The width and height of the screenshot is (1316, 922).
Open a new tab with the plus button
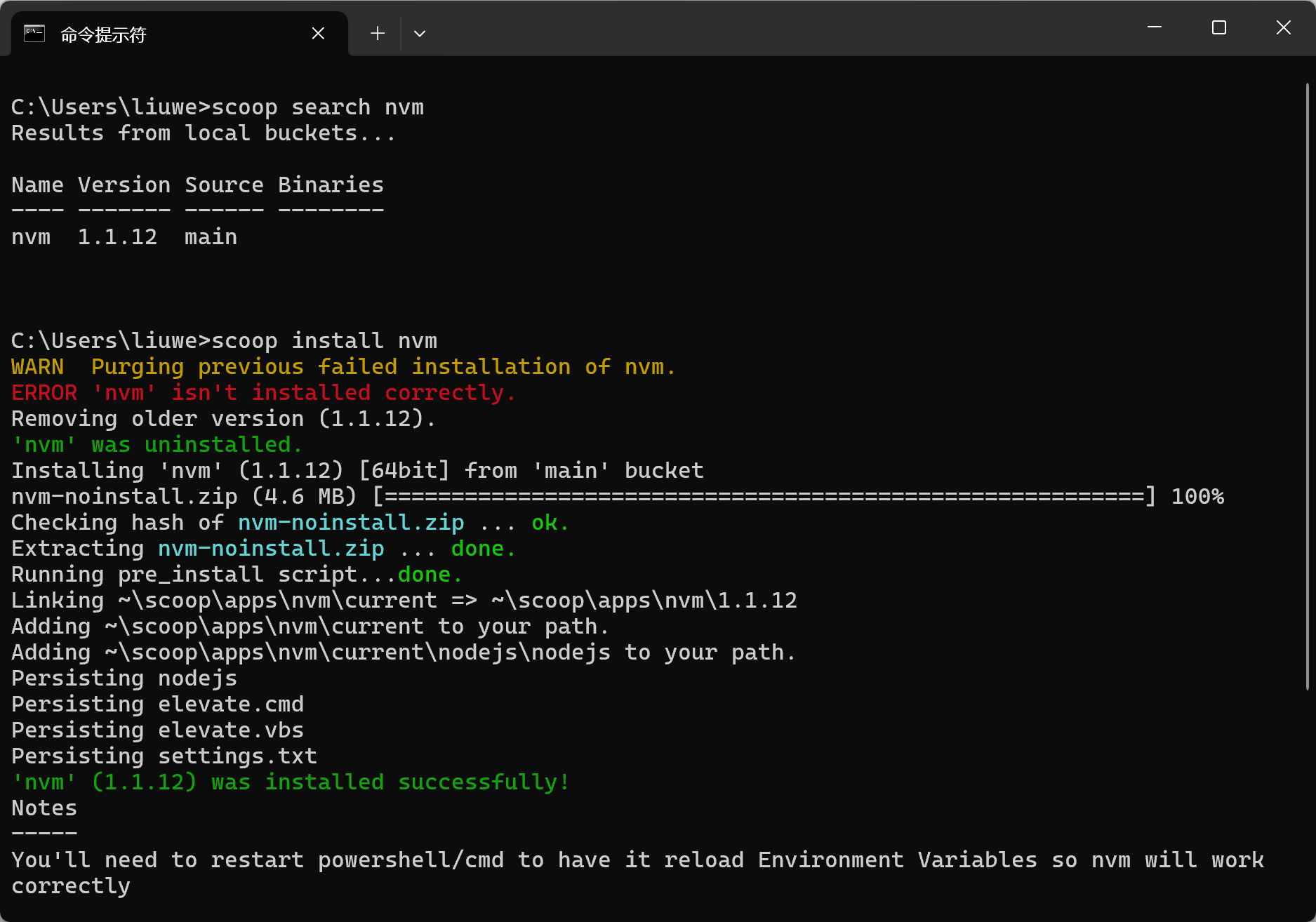tap(378, 34)
